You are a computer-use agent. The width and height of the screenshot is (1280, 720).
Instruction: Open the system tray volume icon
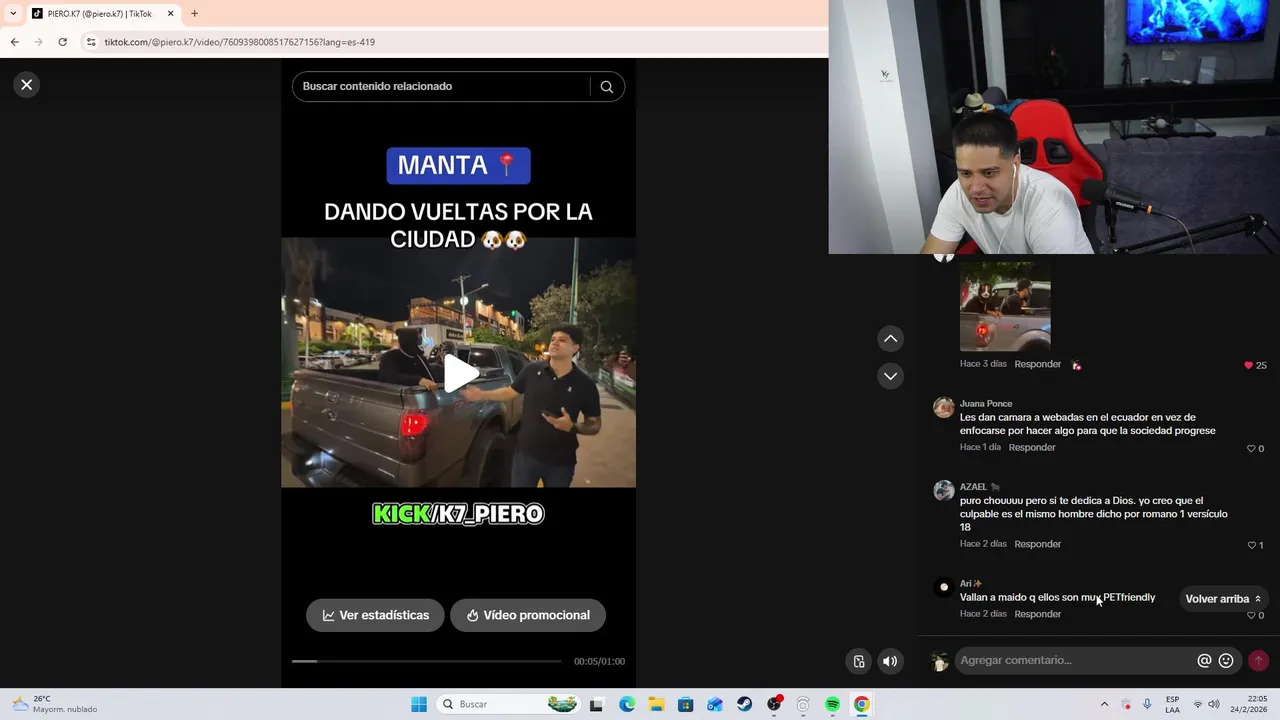pyautogui.click(x=1214, y=704)
